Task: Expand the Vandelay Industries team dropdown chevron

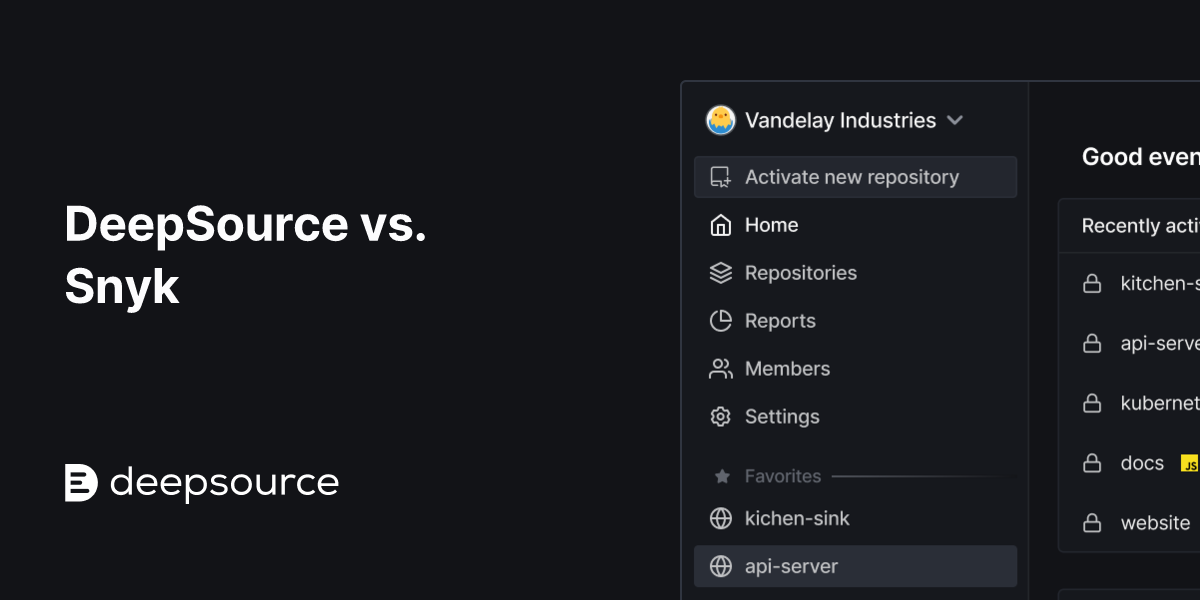Action: [x=955, y=121]
